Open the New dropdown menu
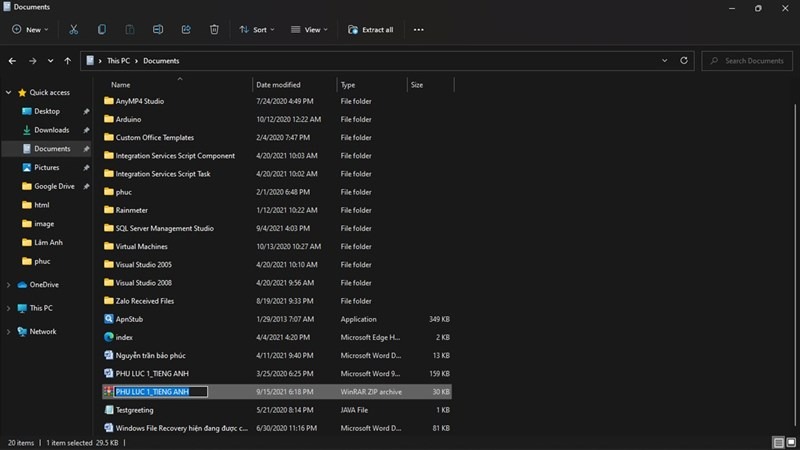The height and width of the screenshot is (450, 800). (30, 30)
